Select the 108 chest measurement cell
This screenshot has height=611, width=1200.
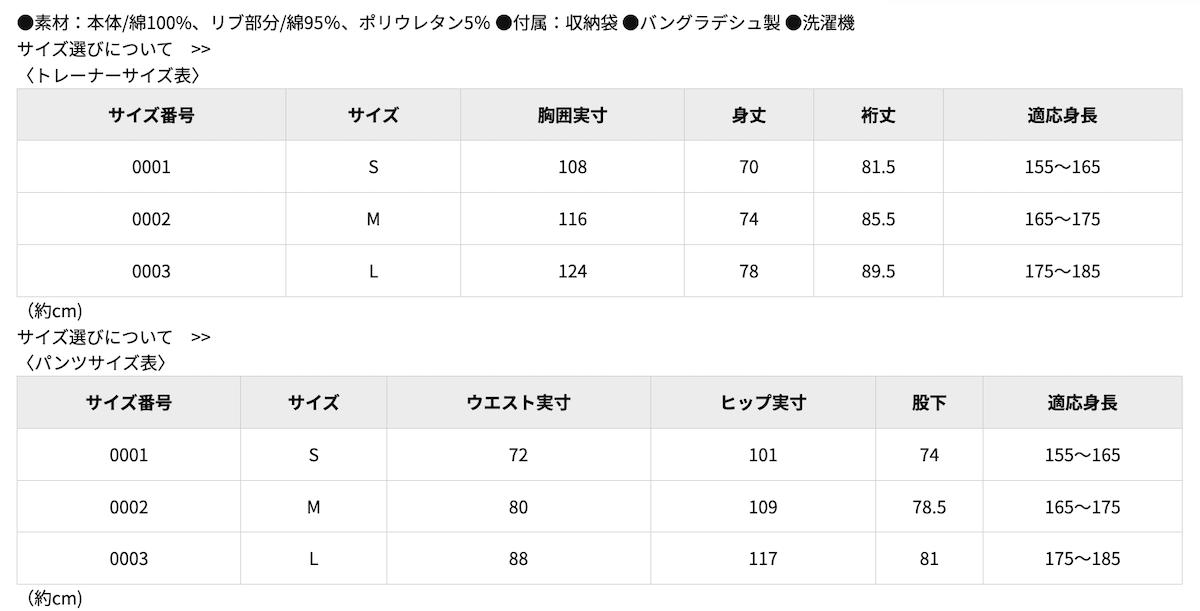point(572,167)
